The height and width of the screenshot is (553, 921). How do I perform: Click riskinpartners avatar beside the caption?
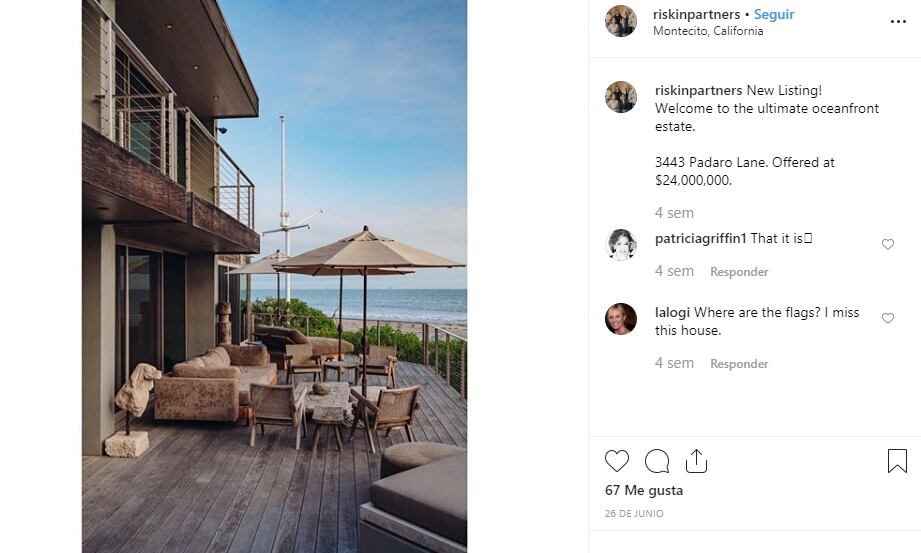click(621, 97)
